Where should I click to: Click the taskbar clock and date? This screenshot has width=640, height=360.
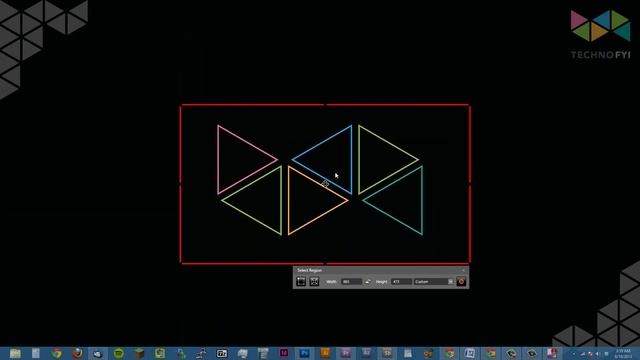pos(623,353)
